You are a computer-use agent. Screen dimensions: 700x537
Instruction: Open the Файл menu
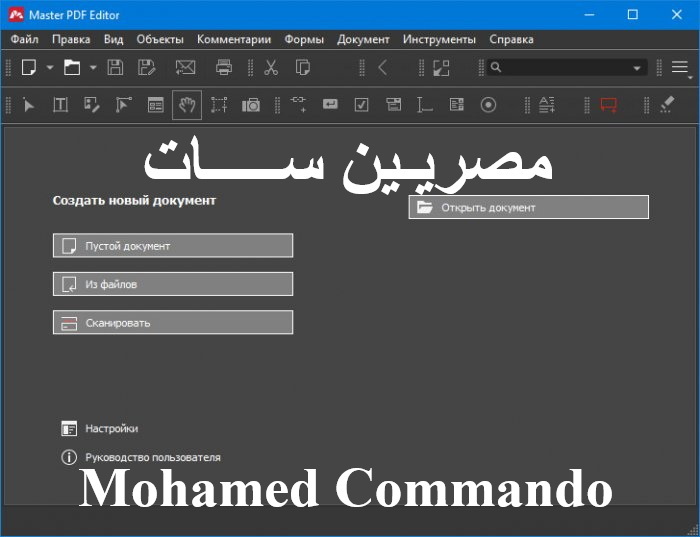pyautogui.click(x=25, y=39)
